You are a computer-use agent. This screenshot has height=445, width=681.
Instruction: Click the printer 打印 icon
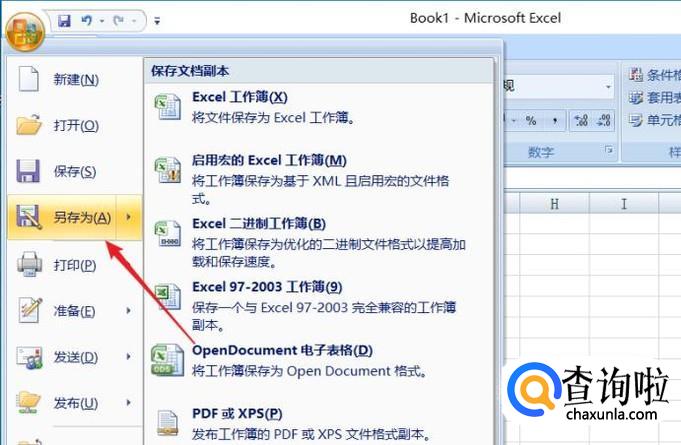pos(29,264)
